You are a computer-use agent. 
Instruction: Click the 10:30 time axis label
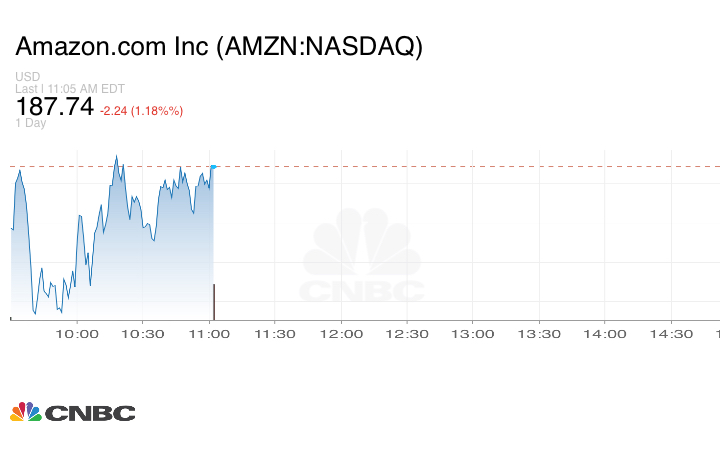pyautogui.click(x=142, y=334)
